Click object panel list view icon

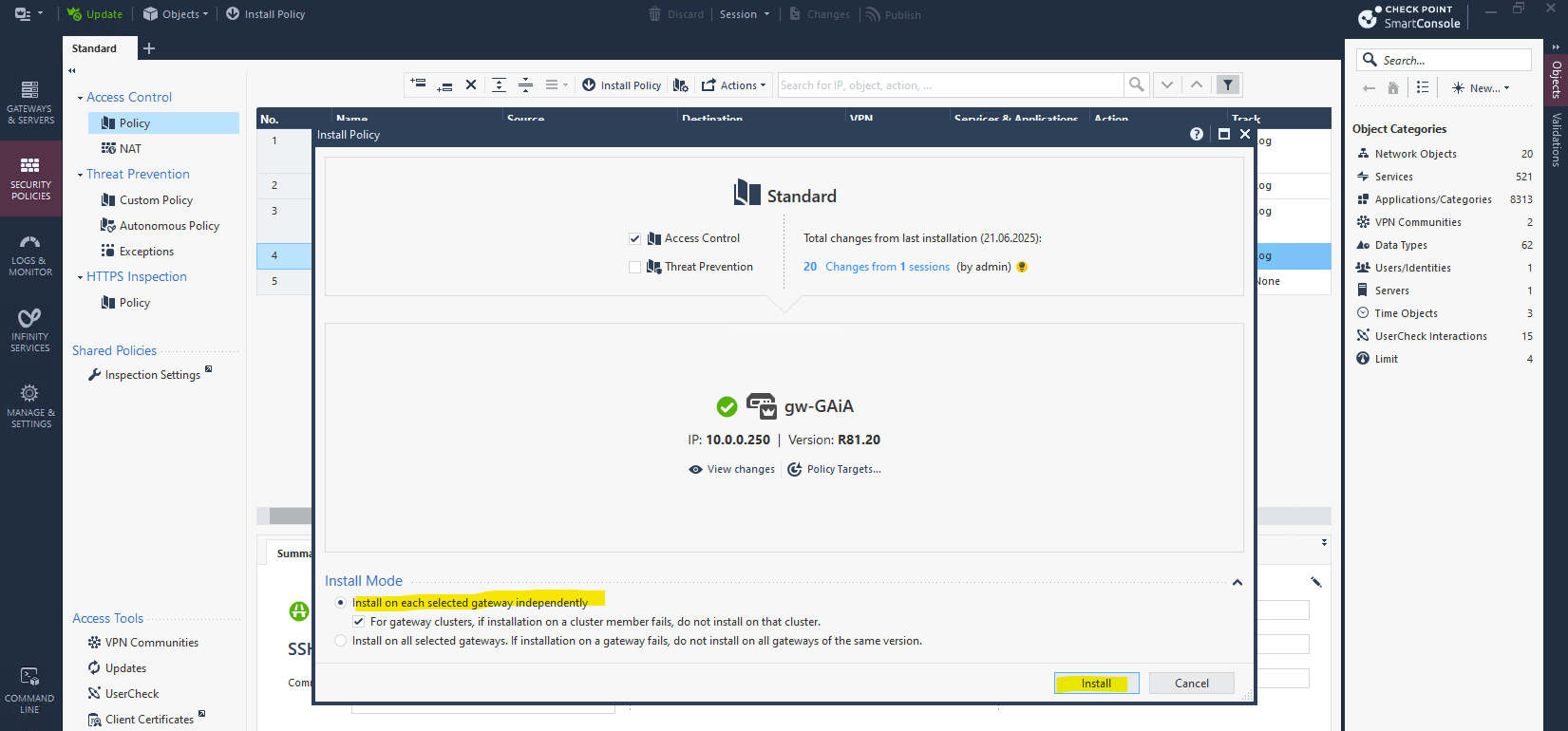(1423, 87)
